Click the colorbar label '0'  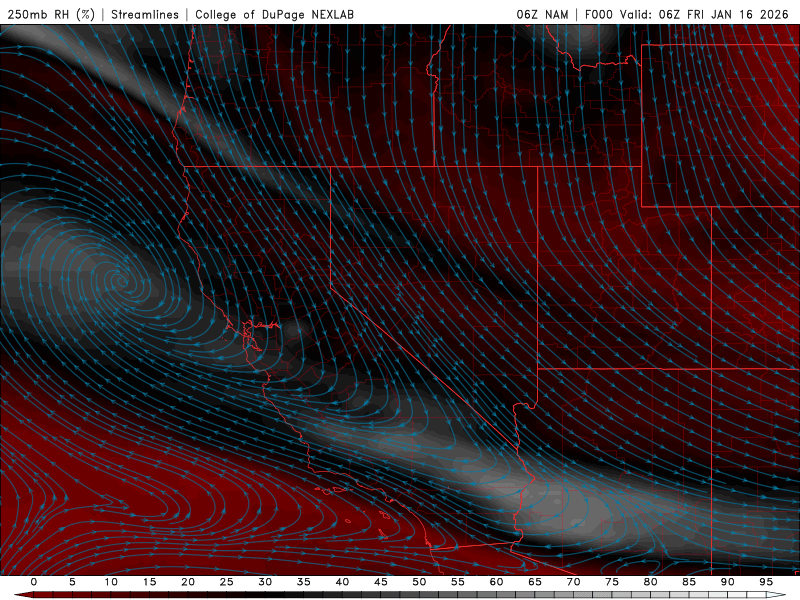pos(34,582)
